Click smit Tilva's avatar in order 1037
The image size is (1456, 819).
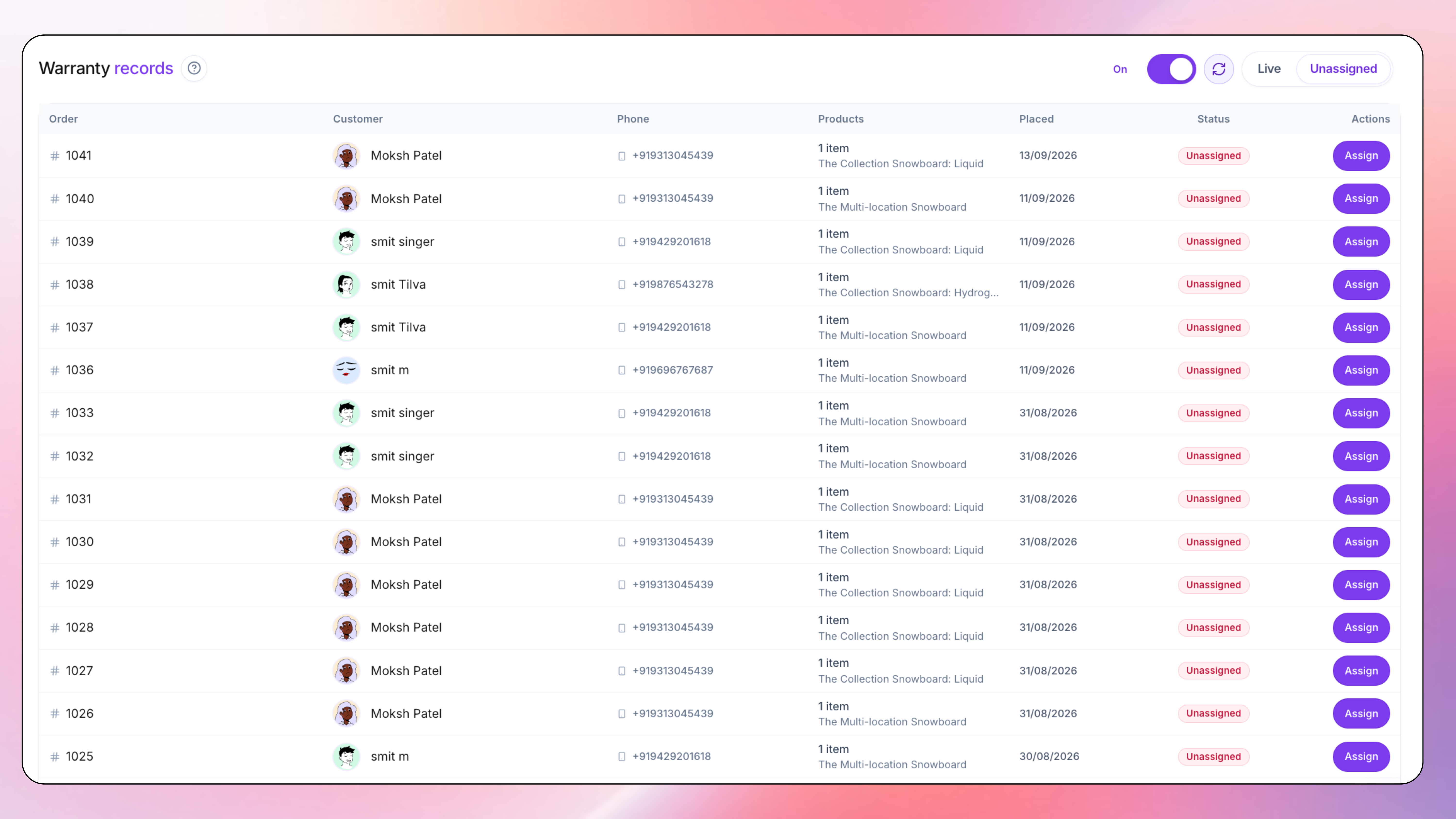[347, 327]
